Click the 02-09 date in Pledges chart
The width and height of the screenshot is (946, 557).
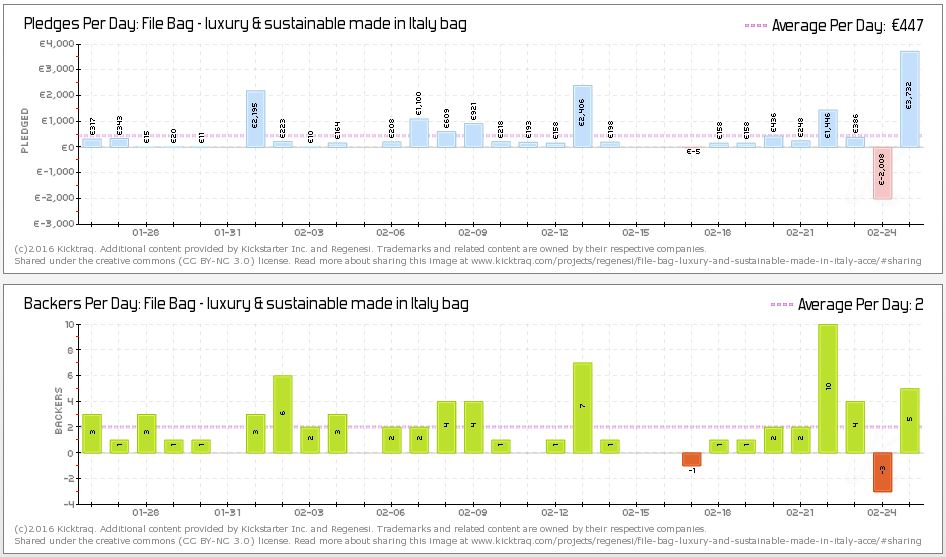click(x=473, y=232)
